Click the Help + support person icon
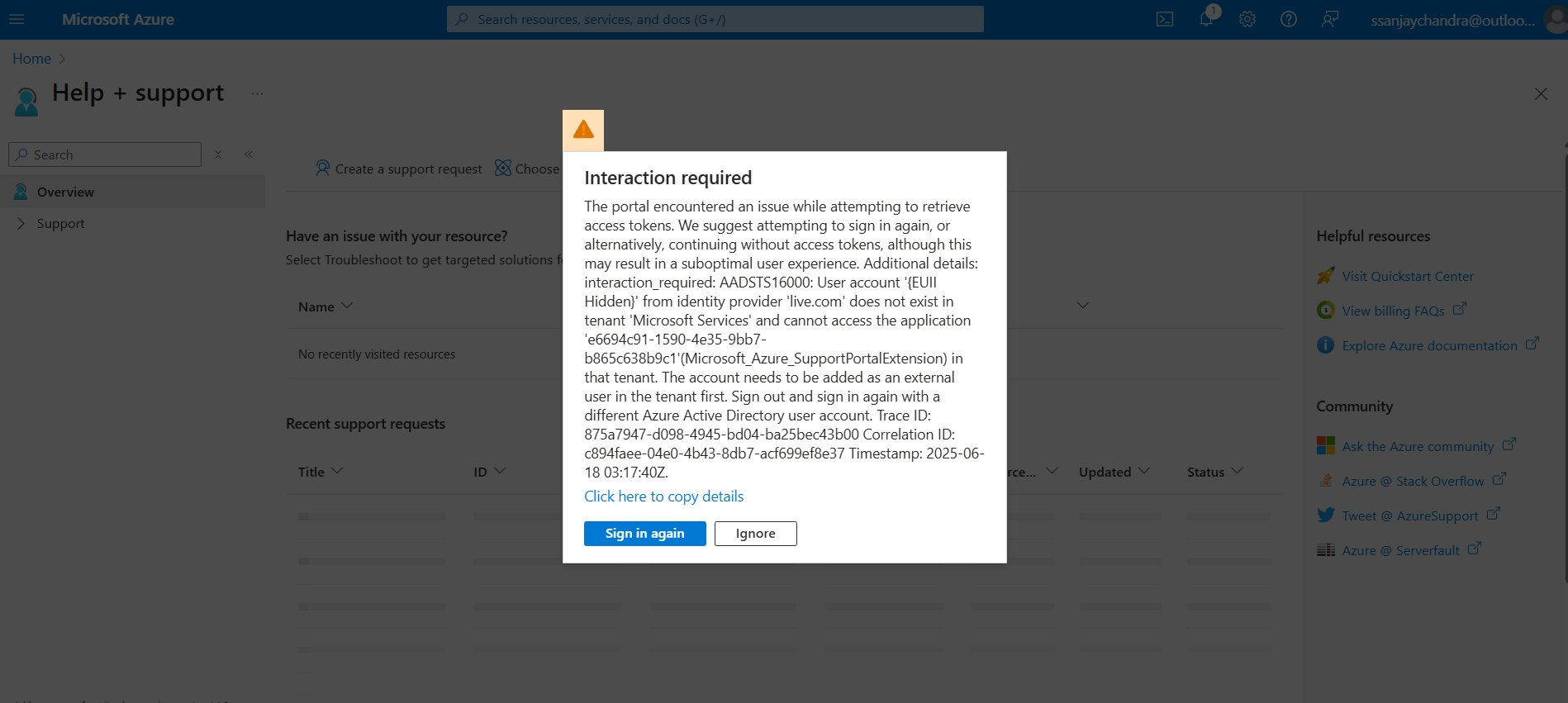The image size is (1568, 703). (26, 102)
